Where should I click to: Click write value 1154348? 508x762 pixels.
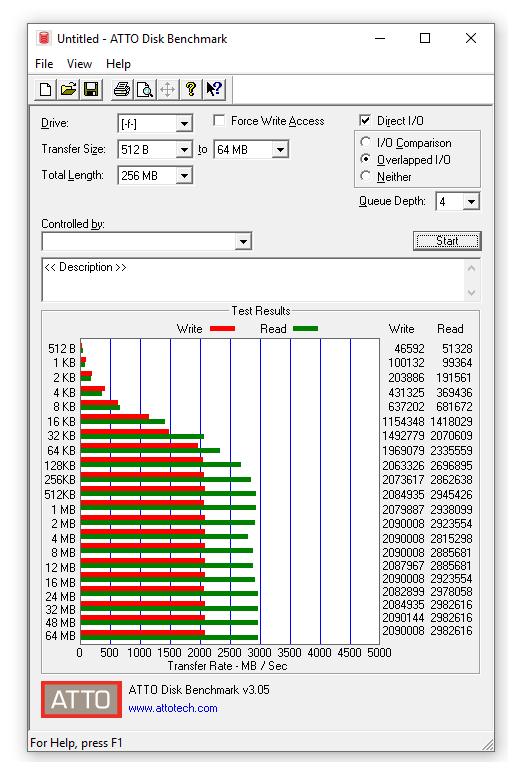(403, 421)
